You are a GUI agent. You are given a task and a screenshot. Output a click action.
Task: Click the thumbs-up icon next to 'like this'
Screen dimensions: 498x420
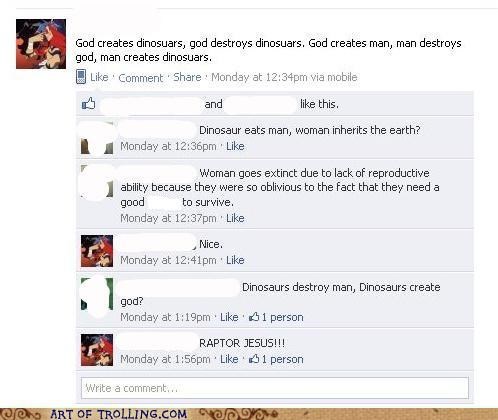[88, 104]
